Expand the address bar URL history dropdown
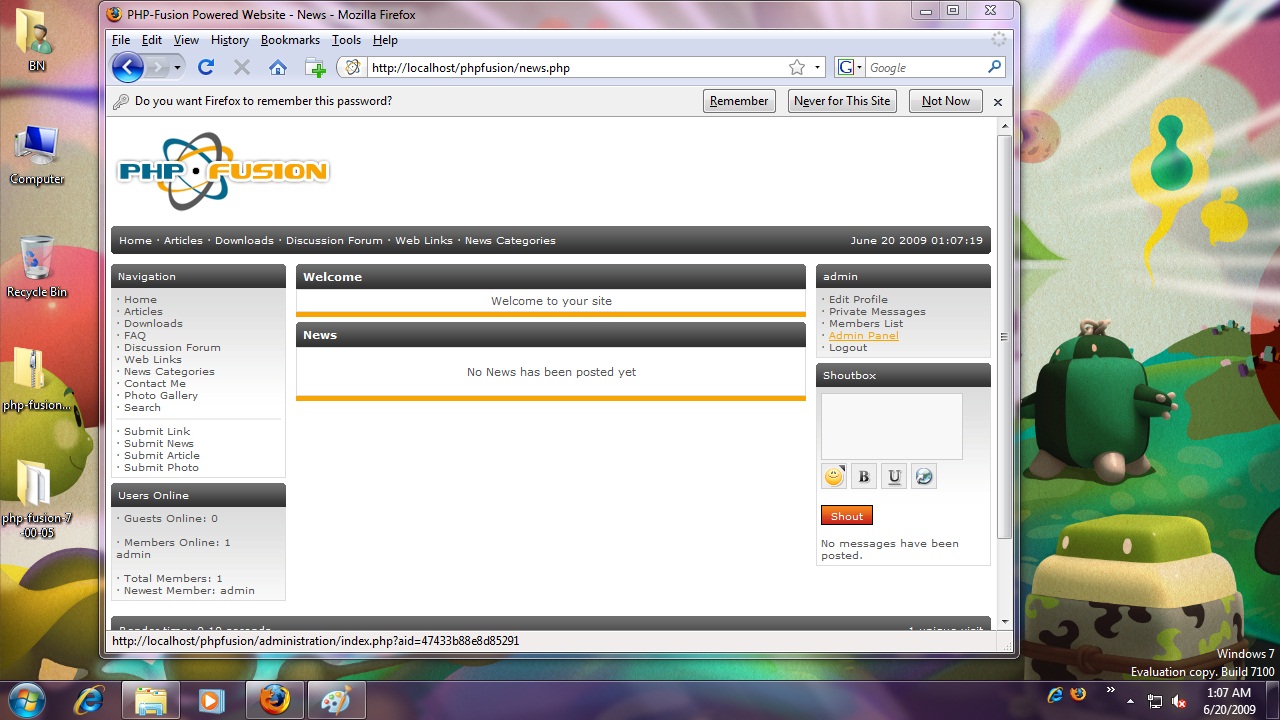 (817, 68)
